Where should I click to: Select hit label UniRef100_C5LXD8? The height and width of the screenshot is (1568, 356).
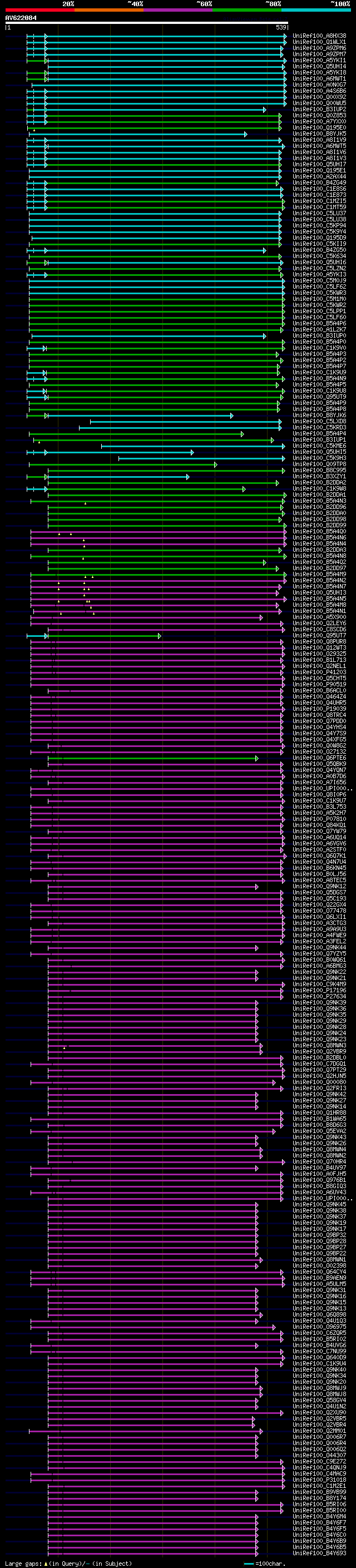(x=319, y=422)
